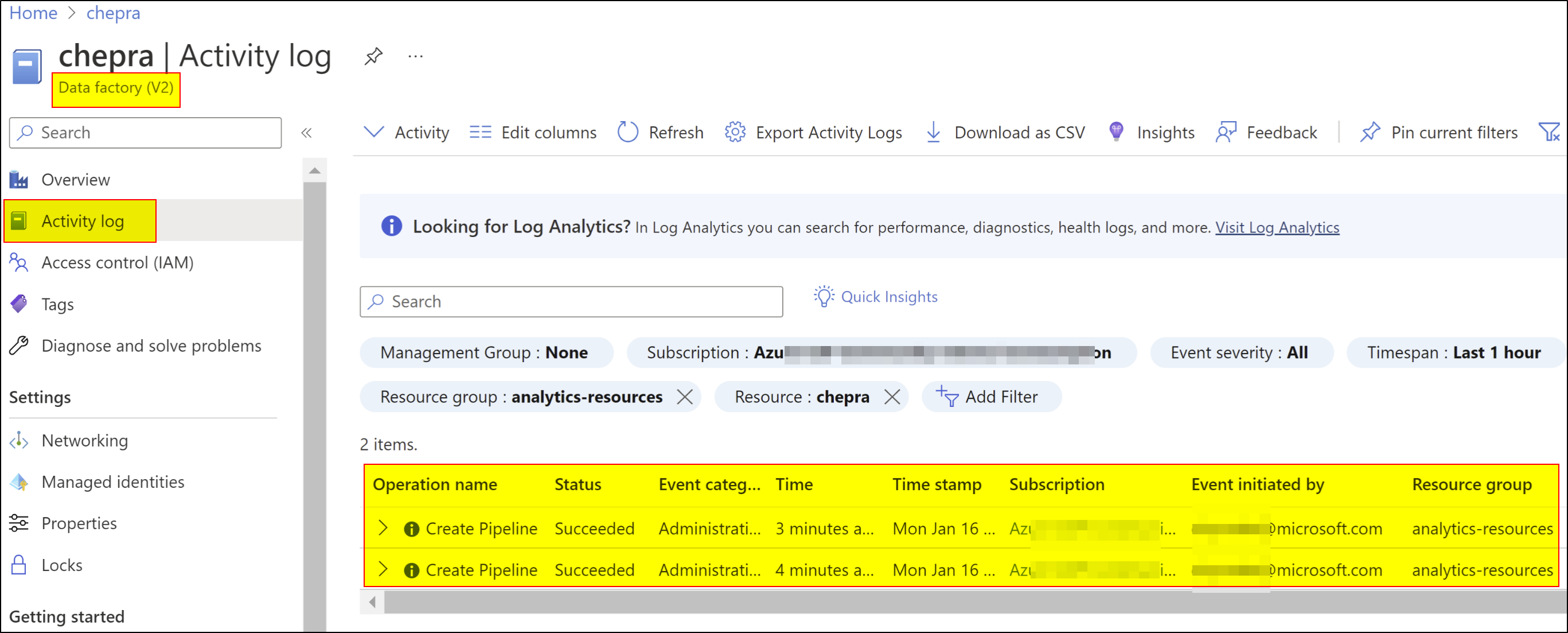Click the table horizontal scrollbar left arrow

pyautogui.click(x=373, y=603)
